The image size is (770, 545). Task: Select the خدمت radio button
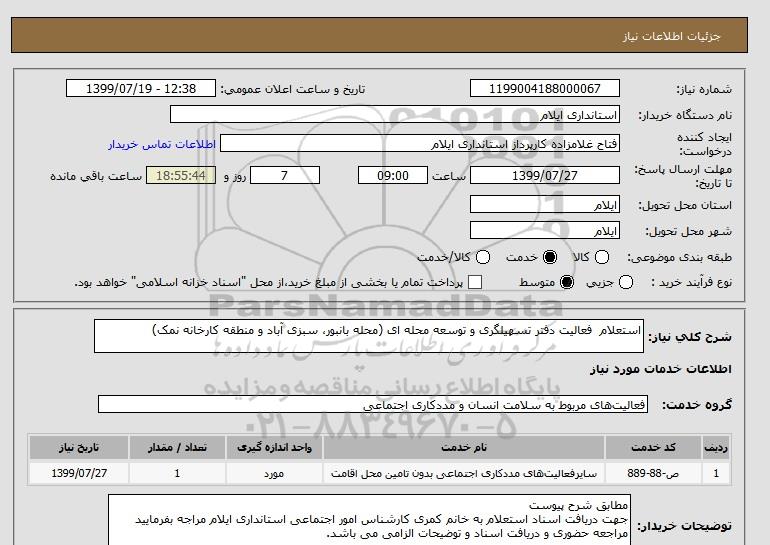[550, 257]
